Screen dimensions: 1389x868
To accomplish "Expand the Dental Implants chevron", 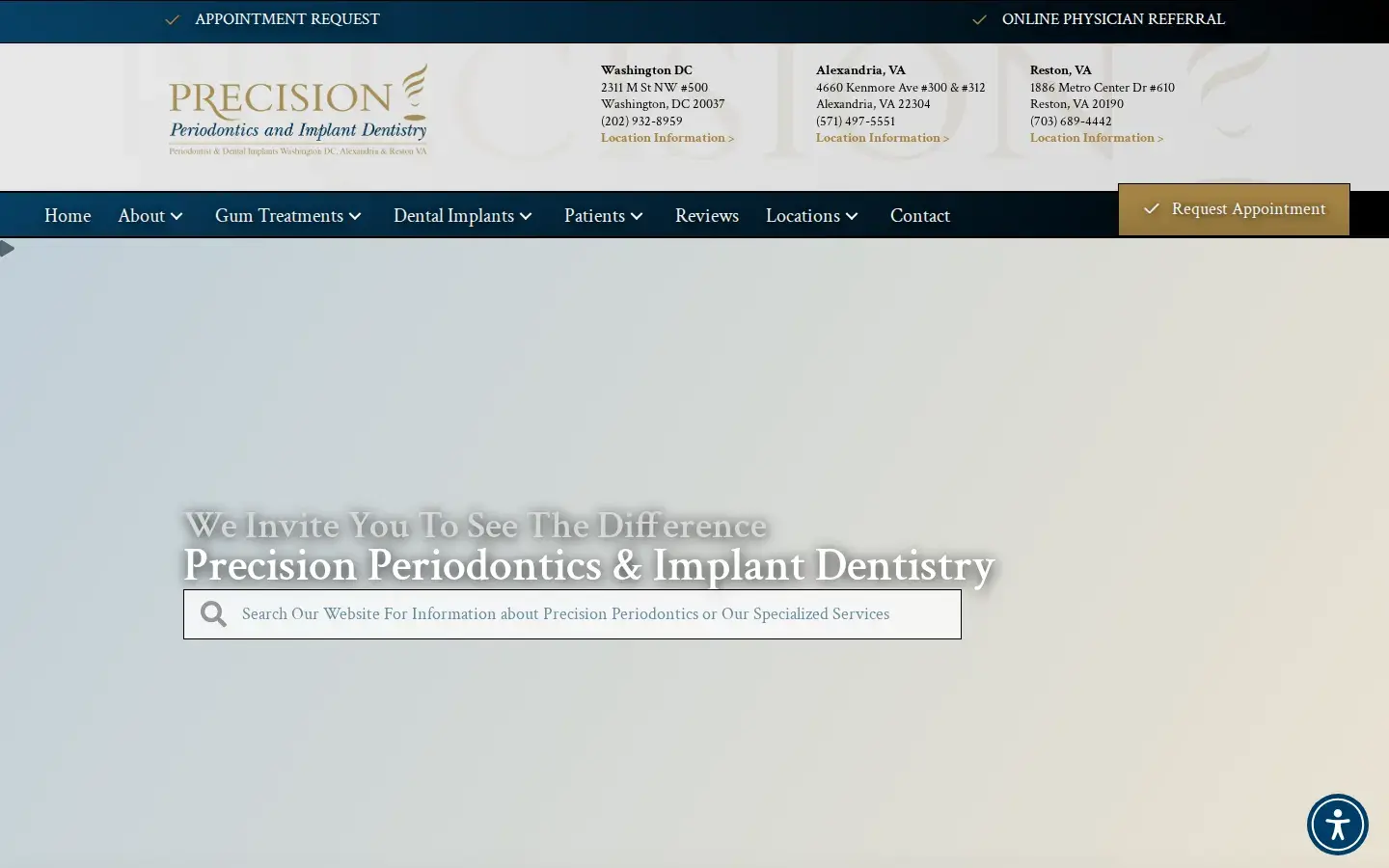I will pyautogui.click(x=526, y=217).
